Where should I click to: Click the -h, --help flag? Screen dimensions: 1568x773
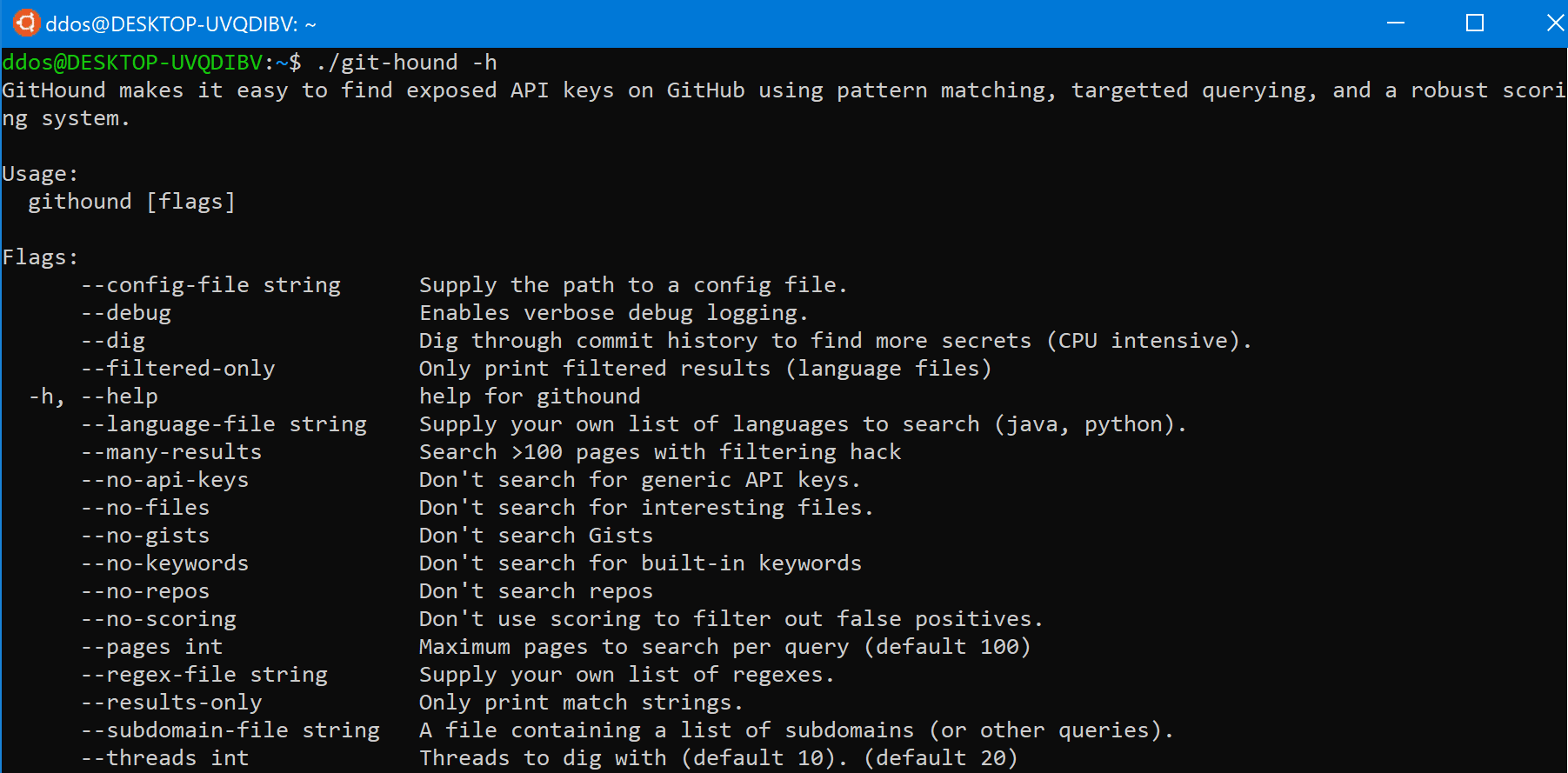93,396
